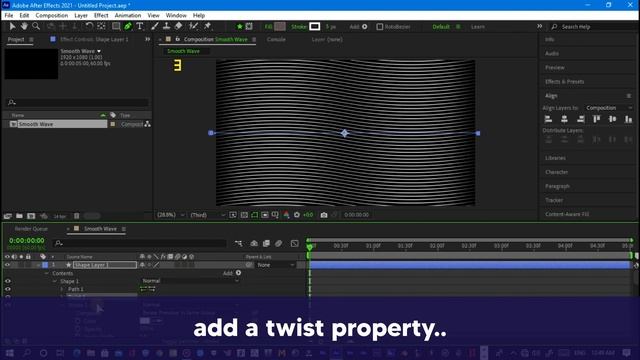Open the Smooth Wave composition name dropdown arrow
This screenshot has height=360, width=640.
pos(99,51)
